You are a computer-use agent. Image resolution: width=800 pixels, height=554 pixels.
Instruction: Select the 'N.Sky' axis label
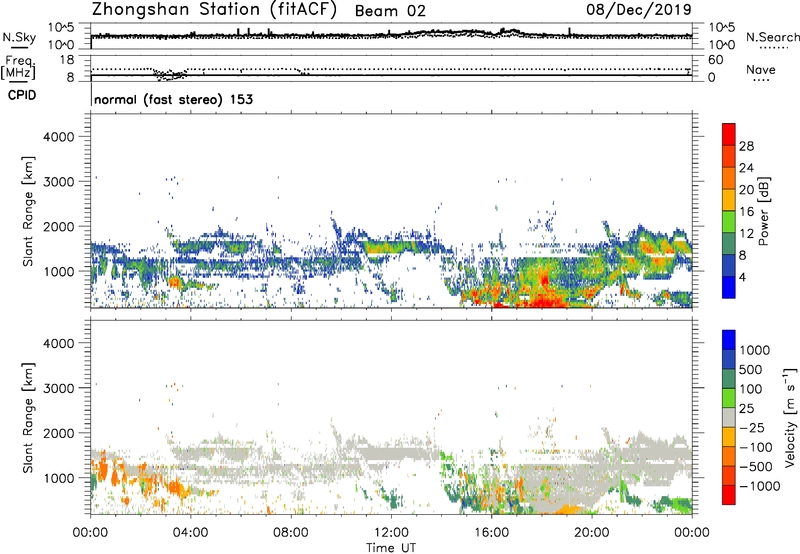[x=19, y=37]
